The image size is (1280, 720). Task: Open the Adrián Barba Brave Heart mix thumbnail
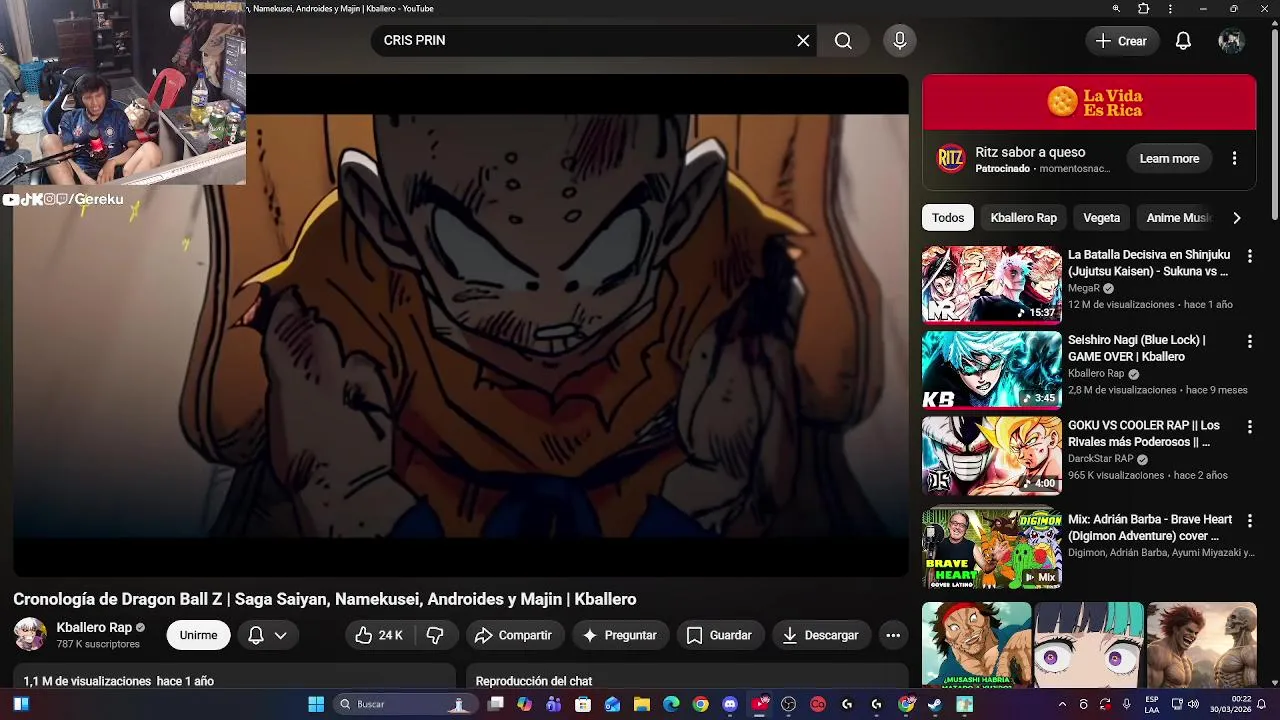tap(991, 549)
